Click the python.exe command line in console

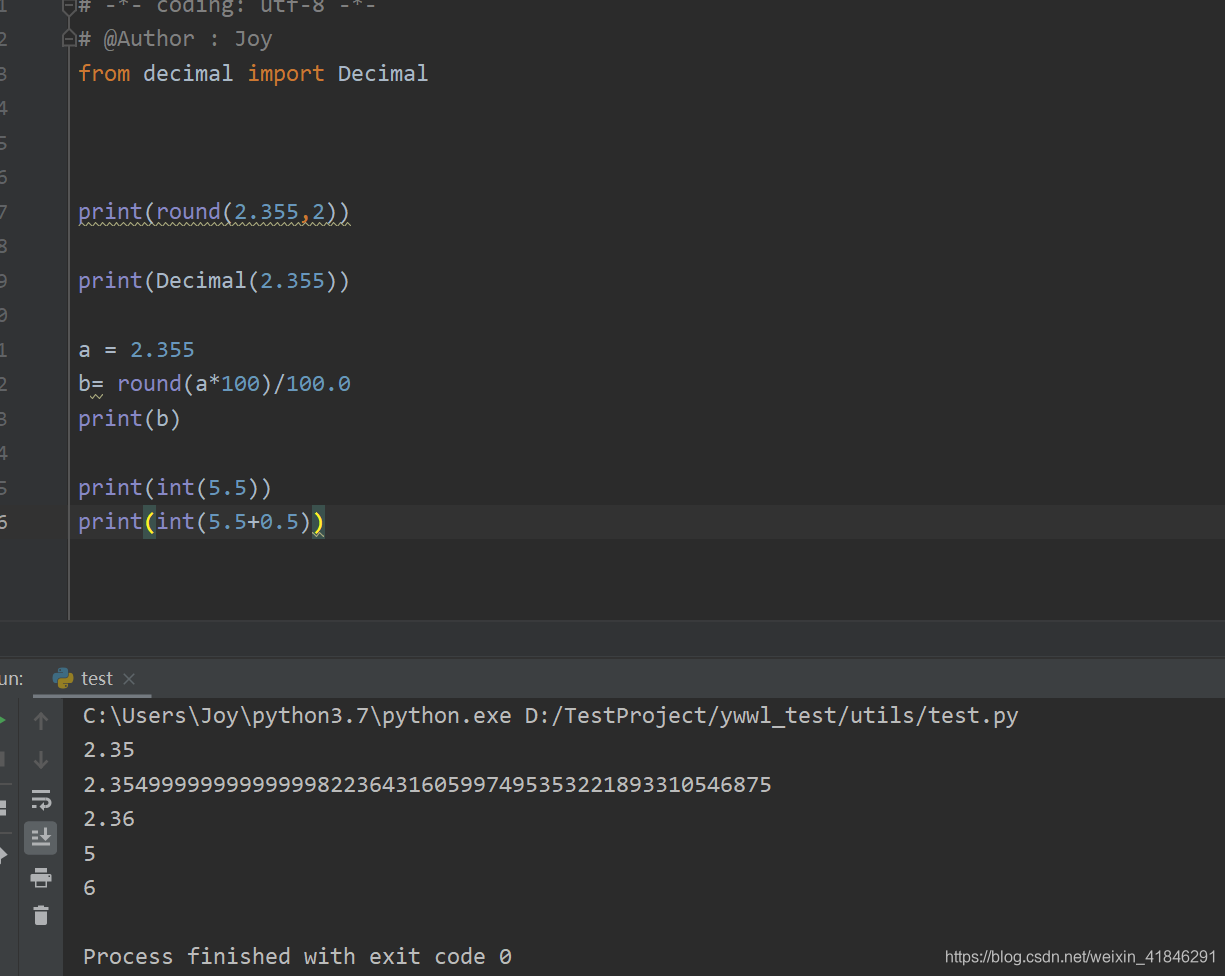[551, 716]
